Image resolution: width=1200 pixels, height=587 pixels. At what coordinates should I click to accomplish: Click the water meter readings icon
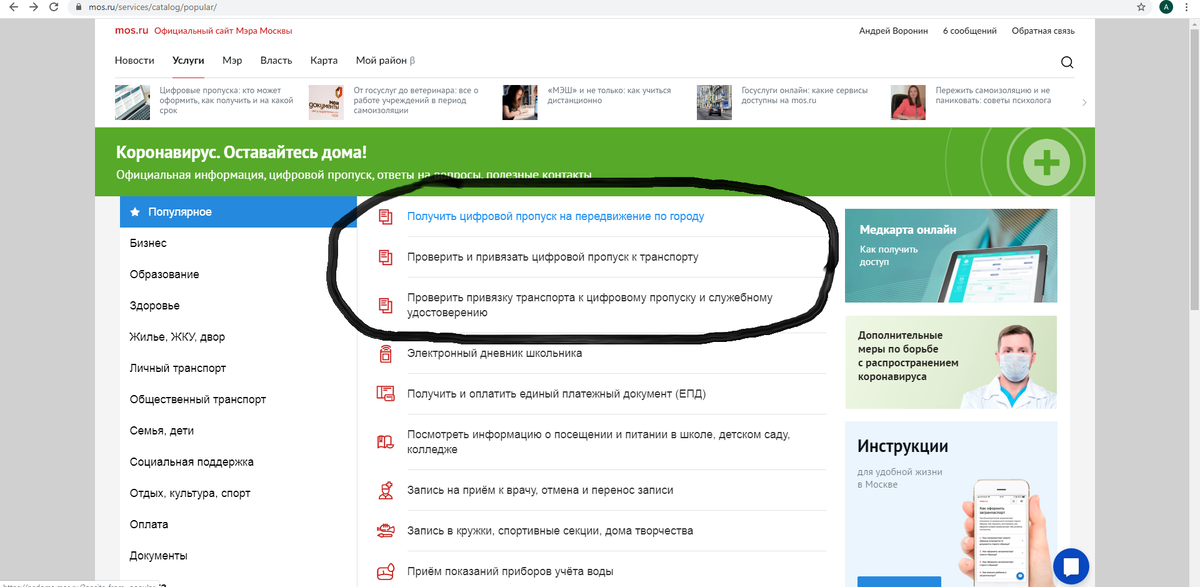click(x=385, y=572)
